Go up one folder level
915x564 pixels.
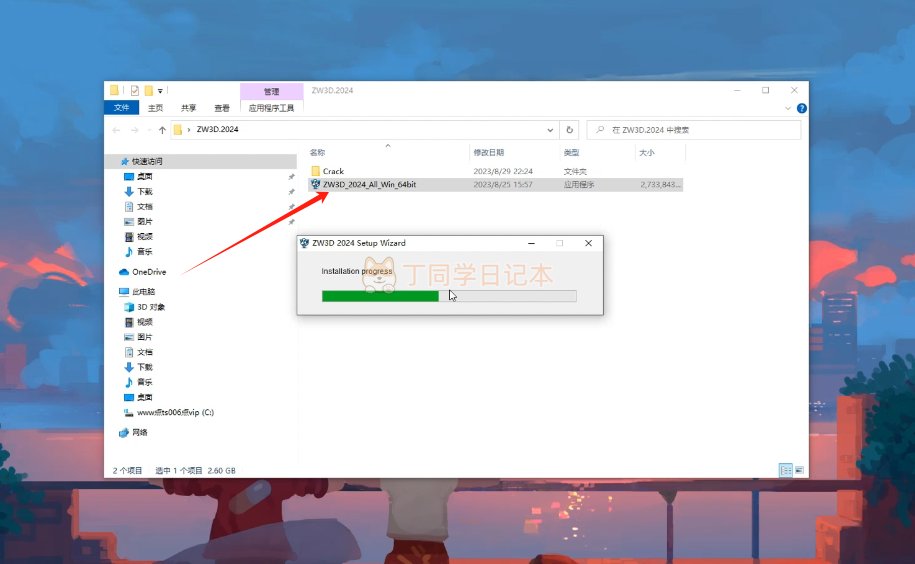[162, 129]
